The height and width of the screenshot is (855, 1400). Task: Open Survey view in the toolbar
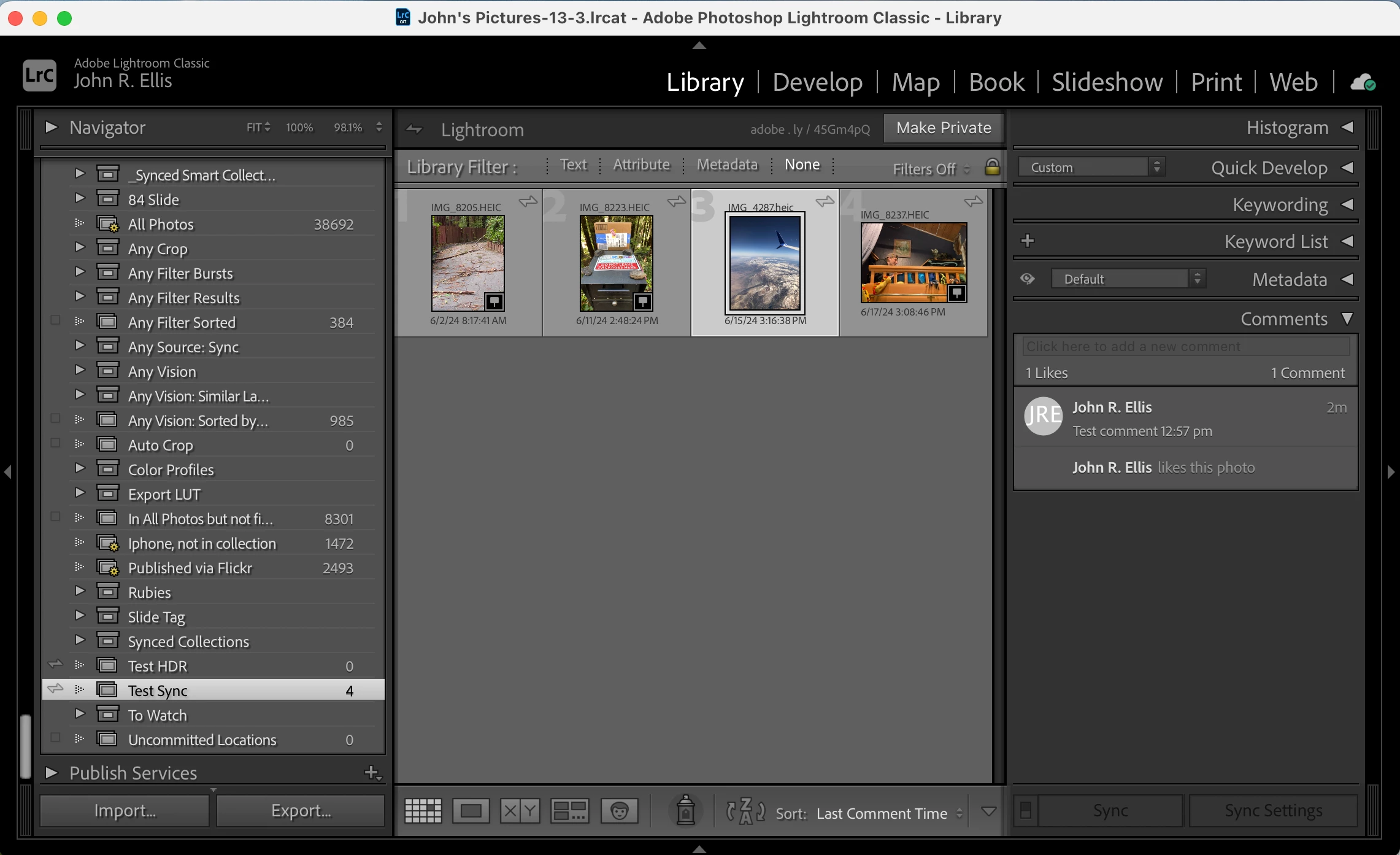pyautogui.click(x=569, y=811)
